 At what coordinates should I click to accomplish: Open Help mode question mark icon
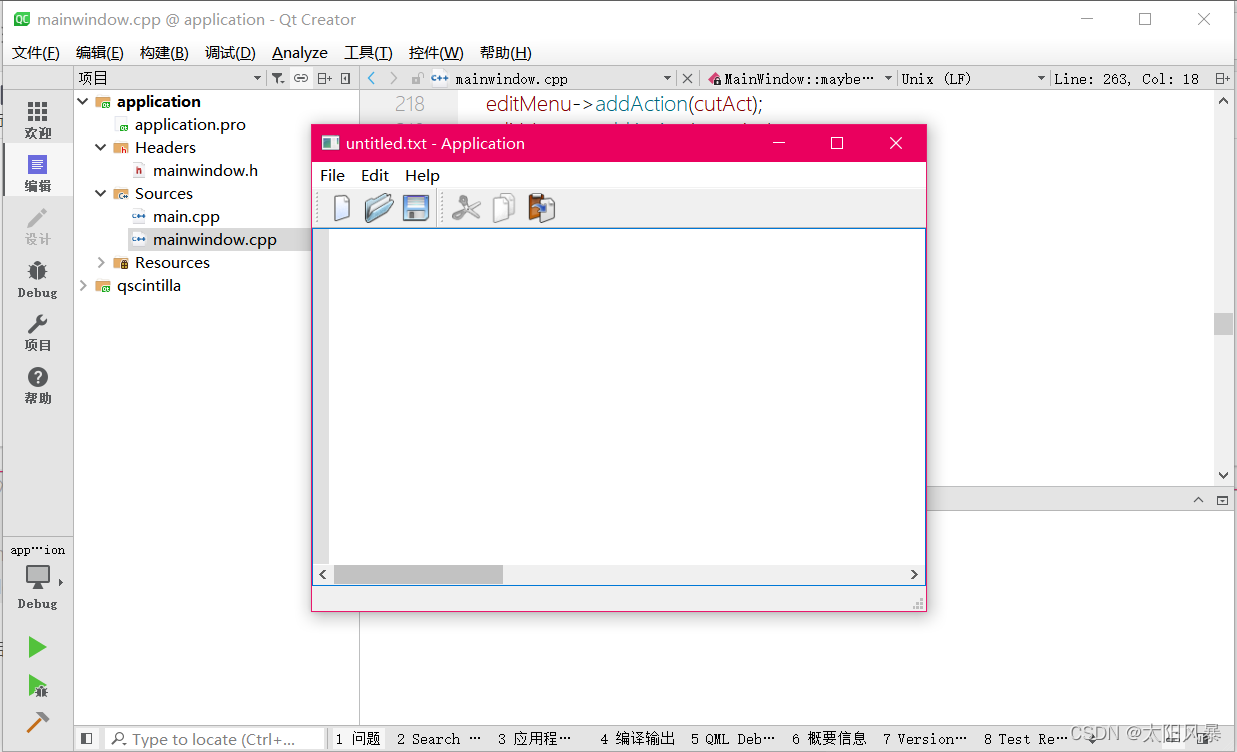coord(37,385)
